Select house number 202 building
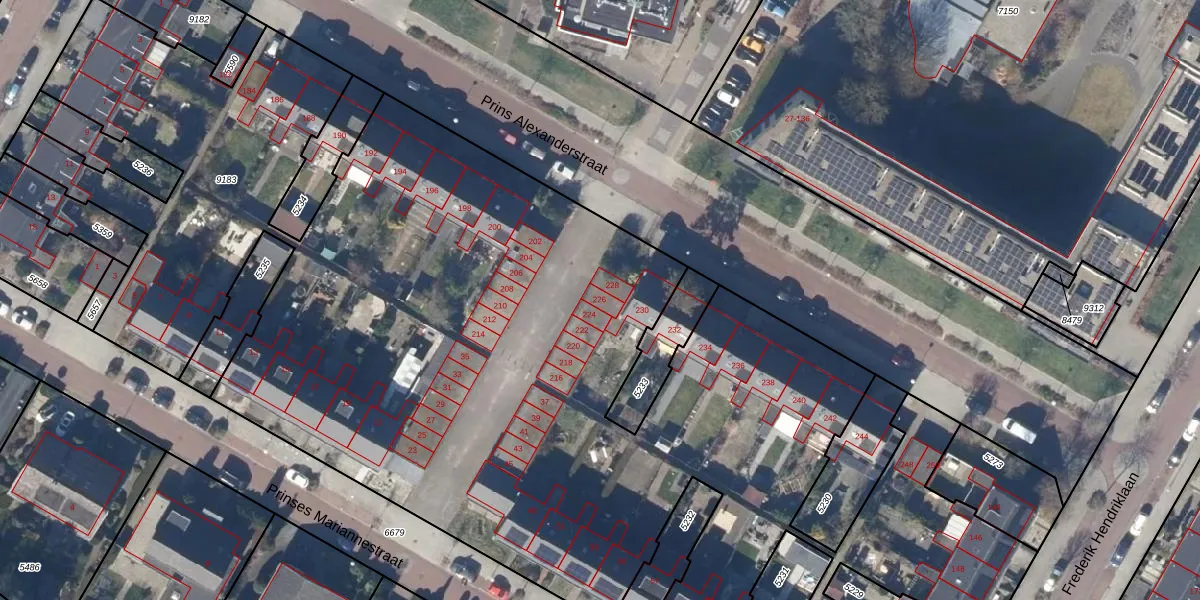Image resolution: width=1200 pixels, height=600 pixels. click(x=535, y=242)
